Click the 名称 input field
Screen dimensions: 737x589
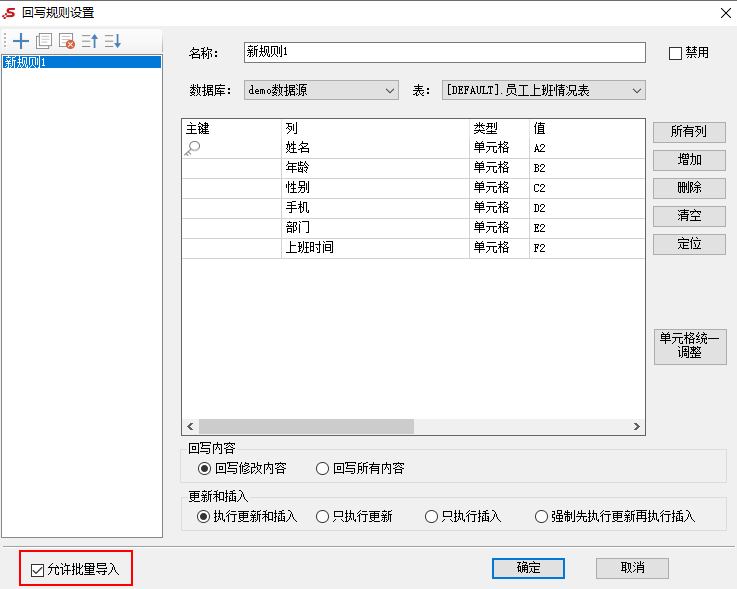point(445,52)
